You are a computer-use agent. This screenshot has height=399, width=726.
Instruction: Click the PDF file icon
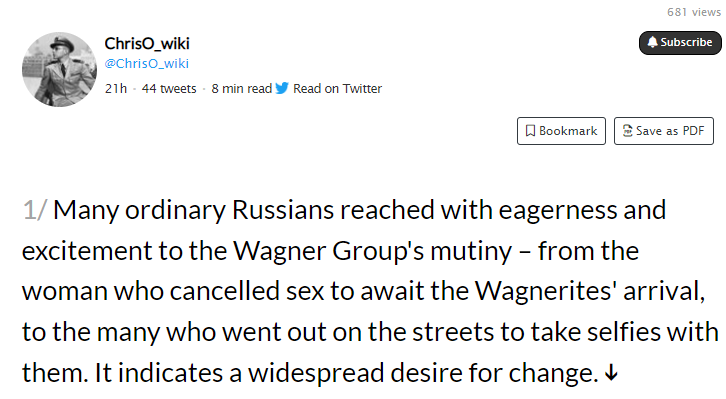pyautogui.click(x=627, y=131)
